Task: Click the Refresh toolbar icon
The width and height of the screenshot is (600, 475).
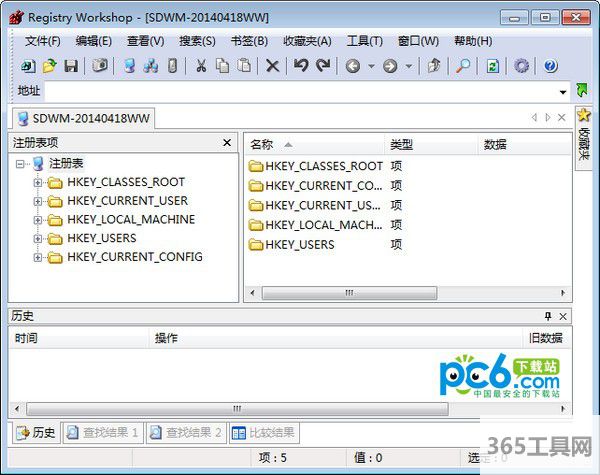Action: coord(492,66)
